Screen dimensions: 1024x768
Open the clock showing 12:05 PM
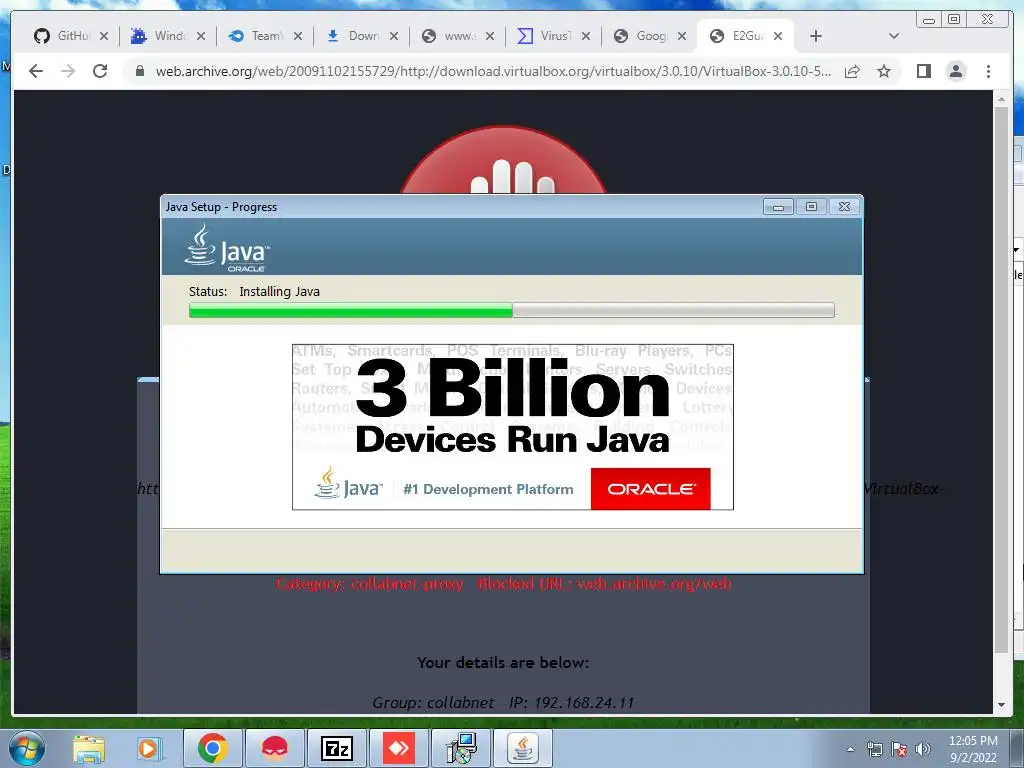point(973,749)
